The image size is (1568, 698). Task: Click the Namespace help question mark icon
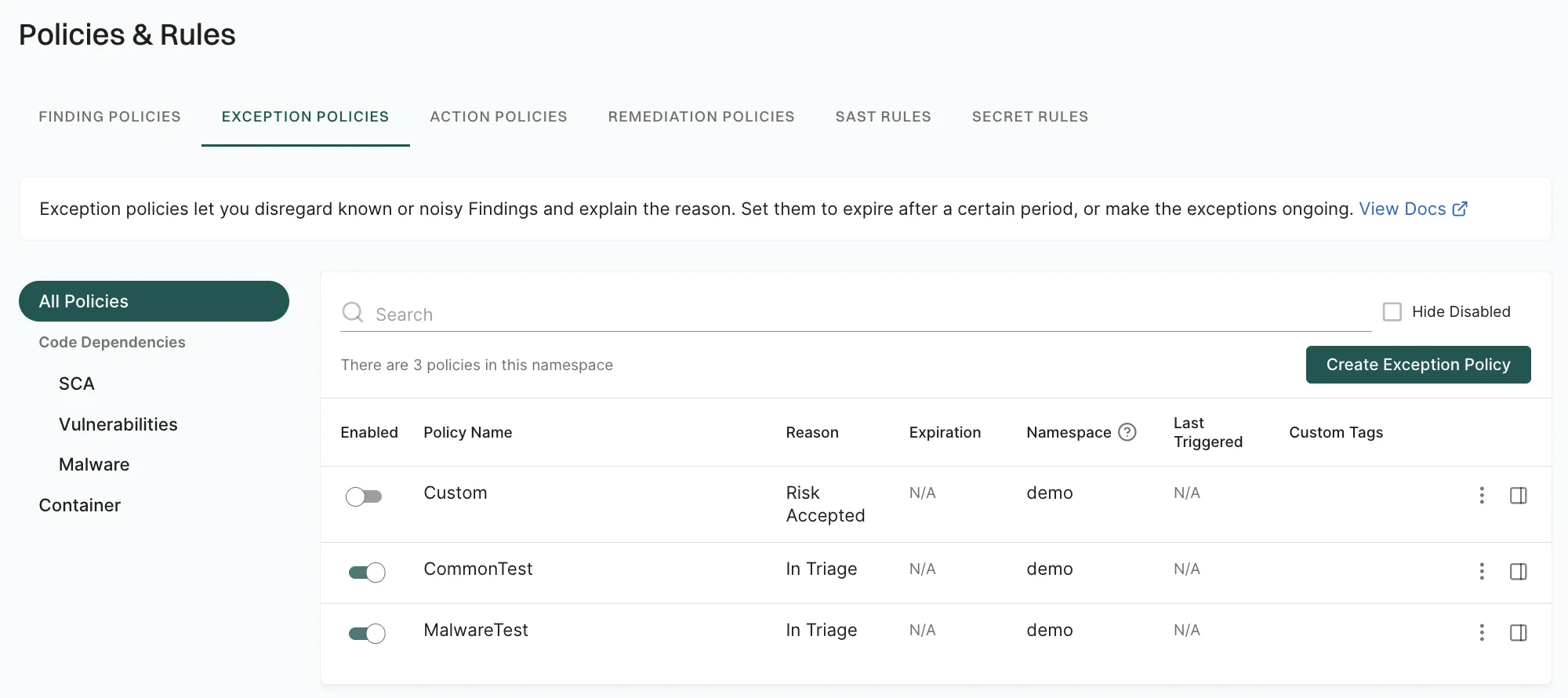click(x=1127, y=432)
